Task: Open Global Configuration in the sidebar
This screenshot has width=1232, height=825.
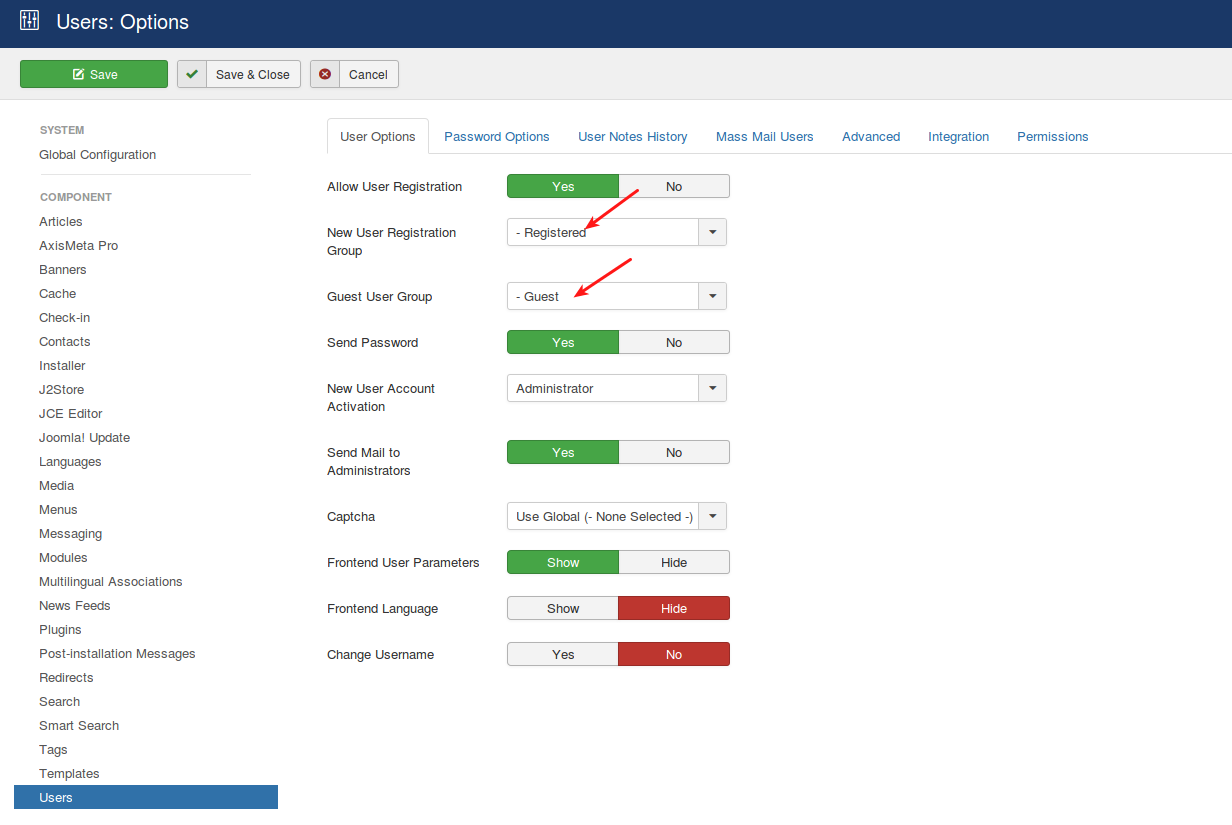Action: coord(97,154)
